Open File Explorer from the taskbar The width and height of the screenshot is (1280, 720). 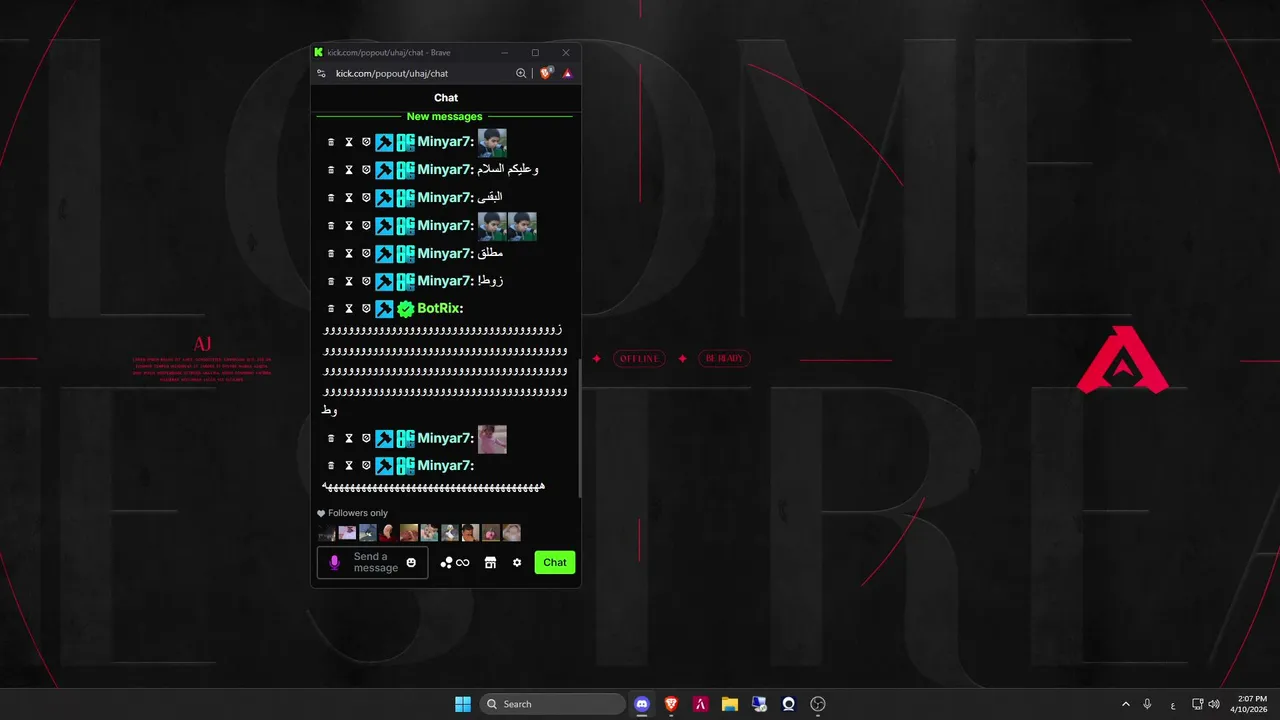[x=730, y=704]
